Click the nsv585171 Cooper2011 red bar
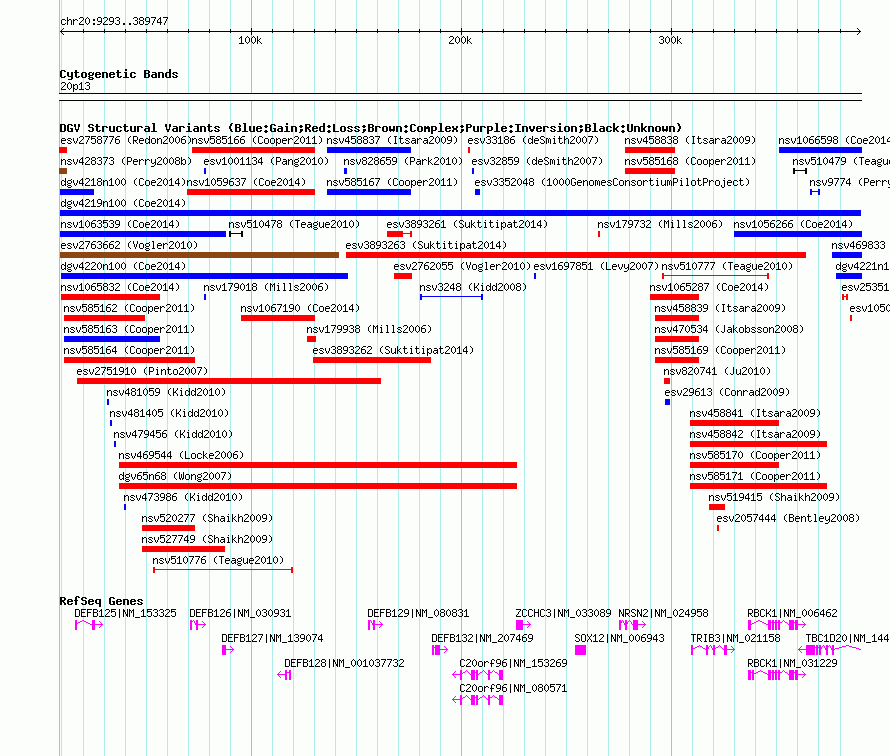The height and width of the screenshot is (756, 890). pos(758,486)
